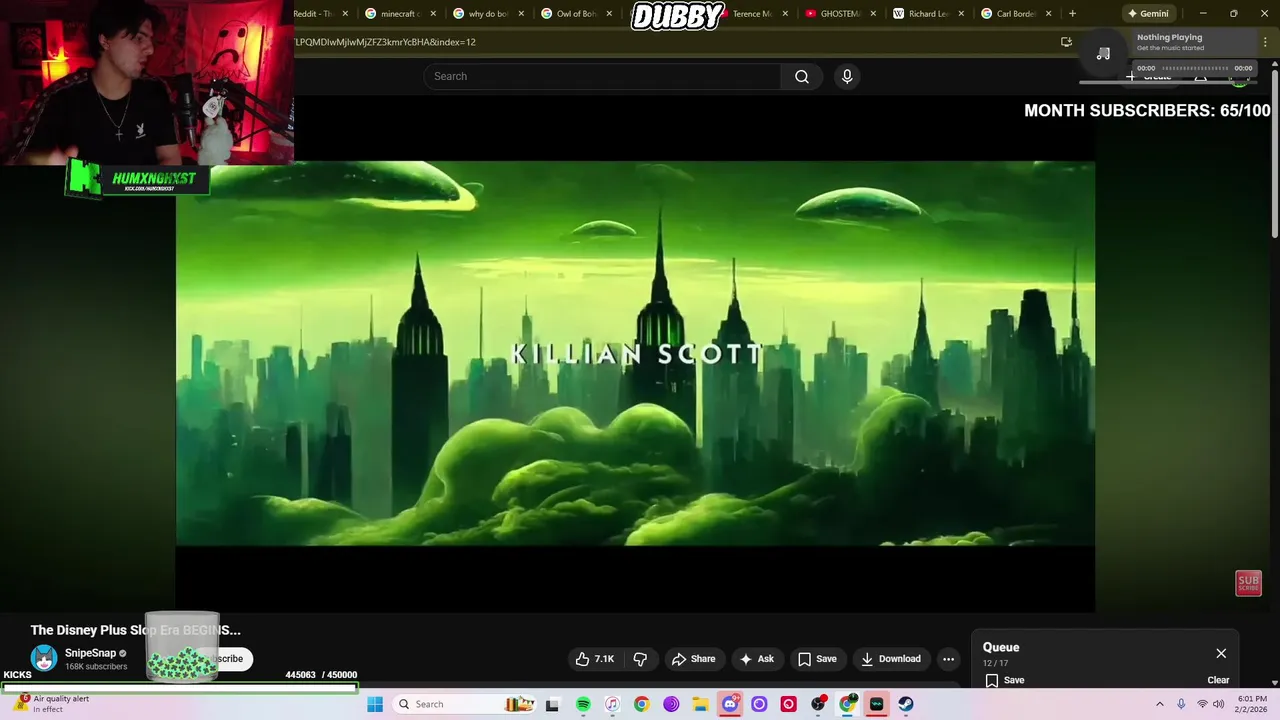Open Task View on the taskbar

pos(552,704)
